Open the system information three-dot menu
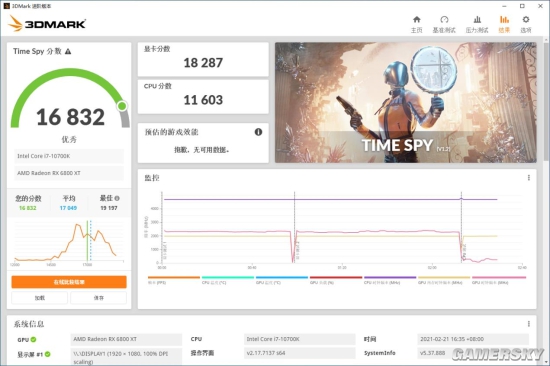This screenshot has width=550, height=366. tap(529, 324)
